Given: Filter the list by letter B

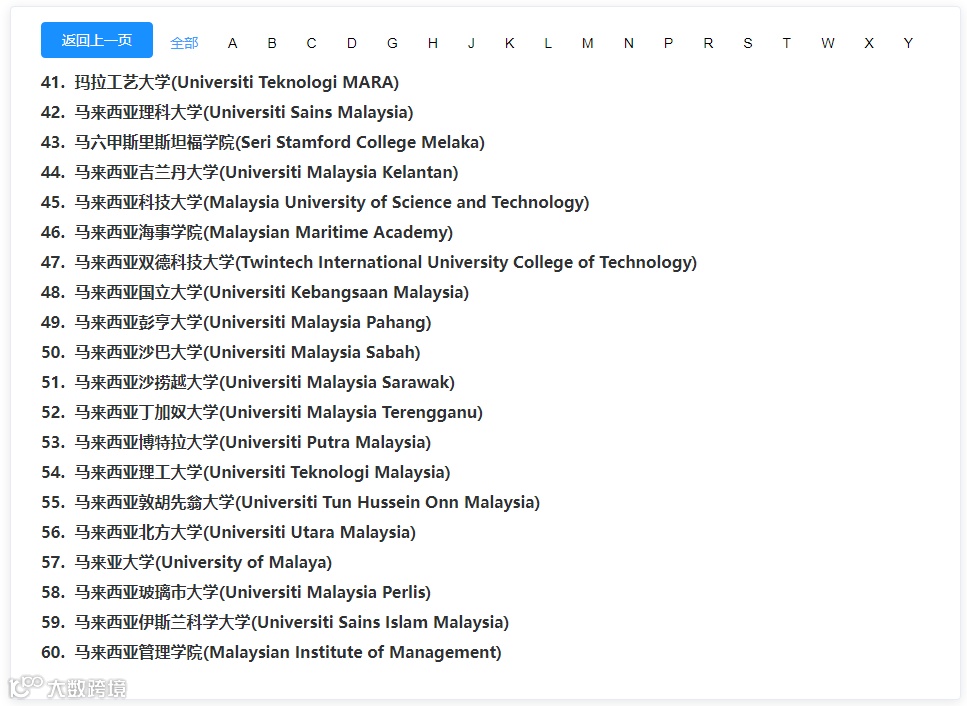Looking at the screenshot, I should tap(272, 43).
